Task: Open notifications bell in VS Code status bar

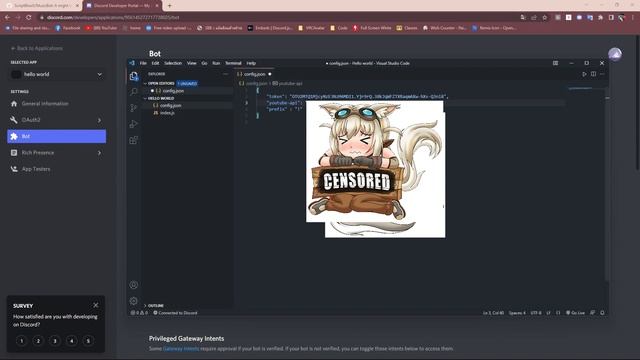Action: coord(602,313)
